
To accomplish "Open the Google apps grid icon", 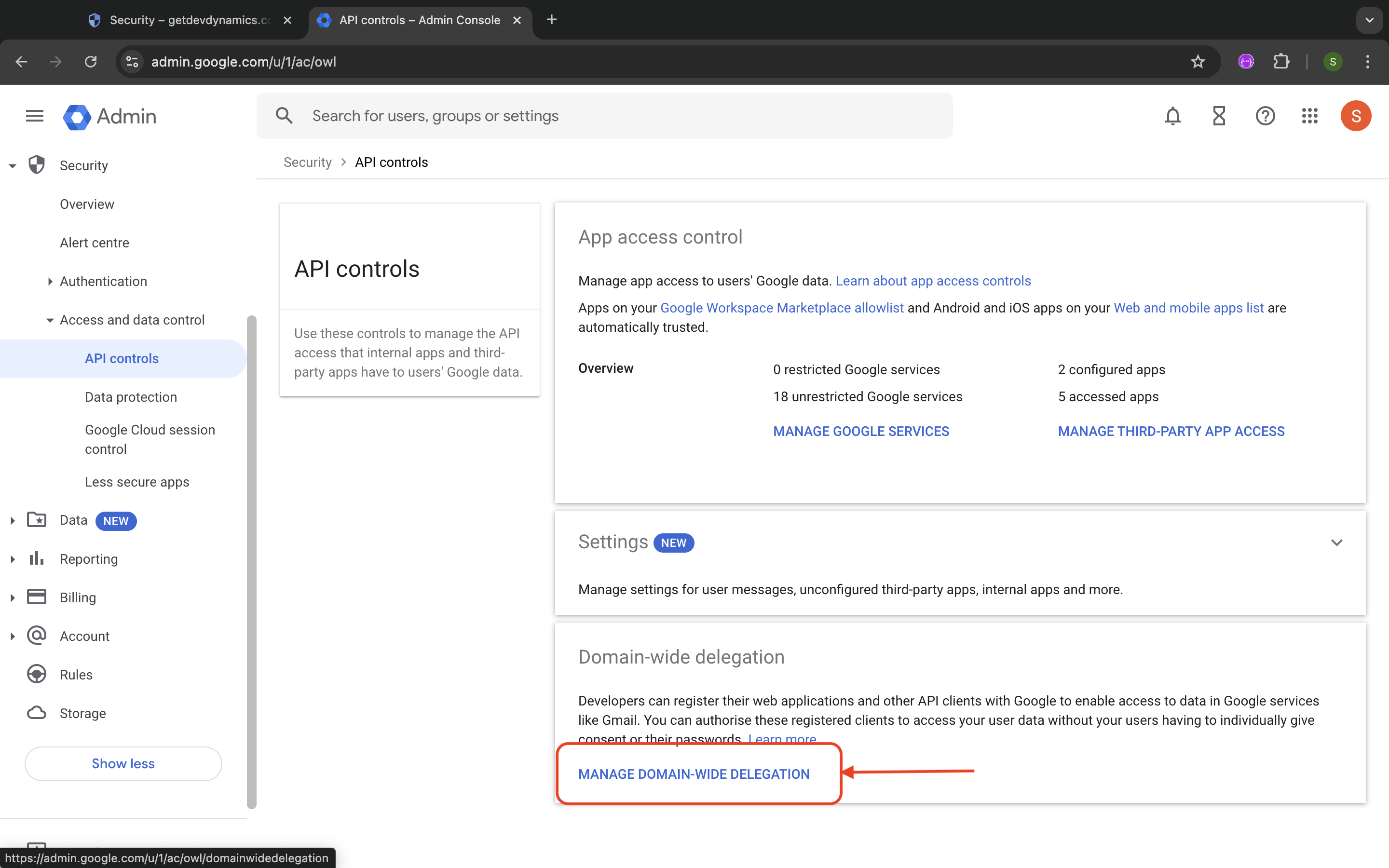I will (1310, 116).
